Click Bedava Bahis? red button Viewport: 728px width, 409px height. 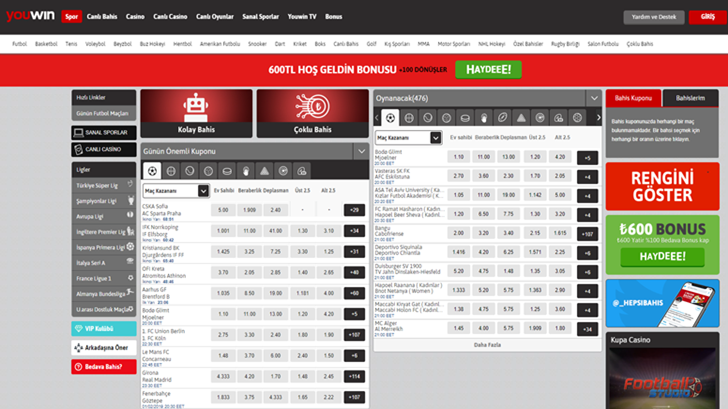click(104, 367)
